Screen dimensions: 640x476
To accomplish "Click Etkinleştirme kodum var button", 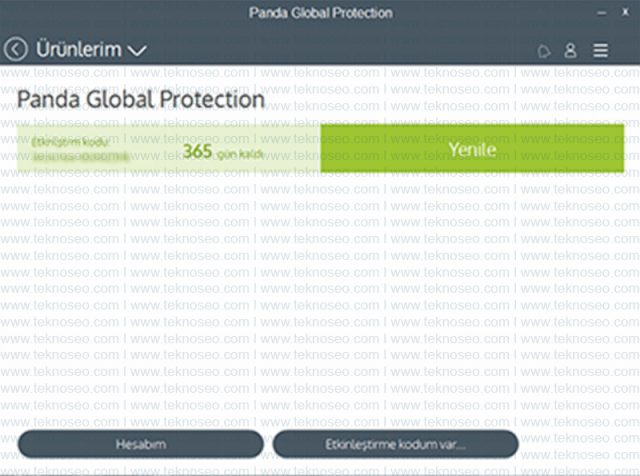I will [396, 444].
